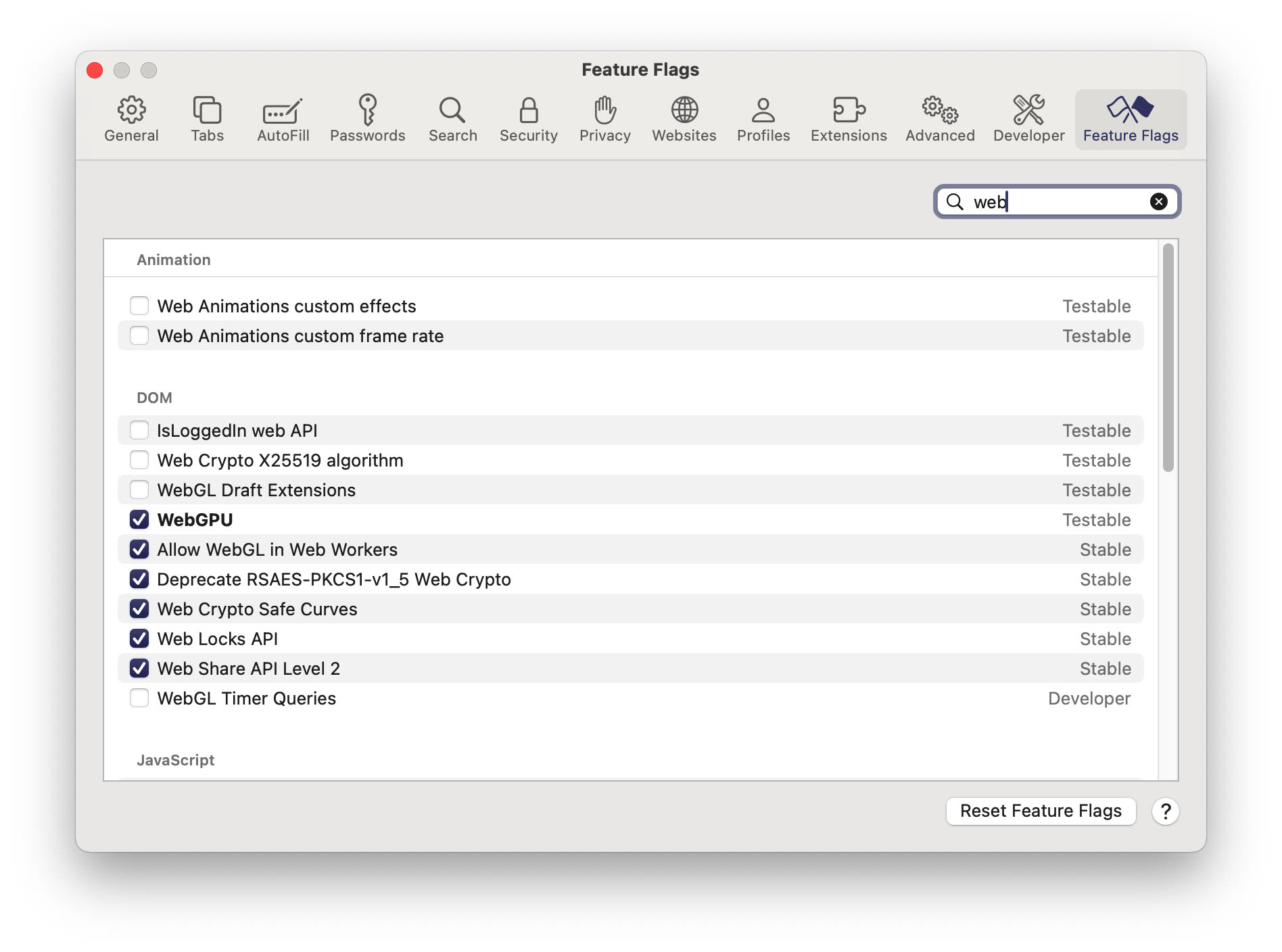
Task: Open the help question mark button
Action: (x=1166, y=811)
